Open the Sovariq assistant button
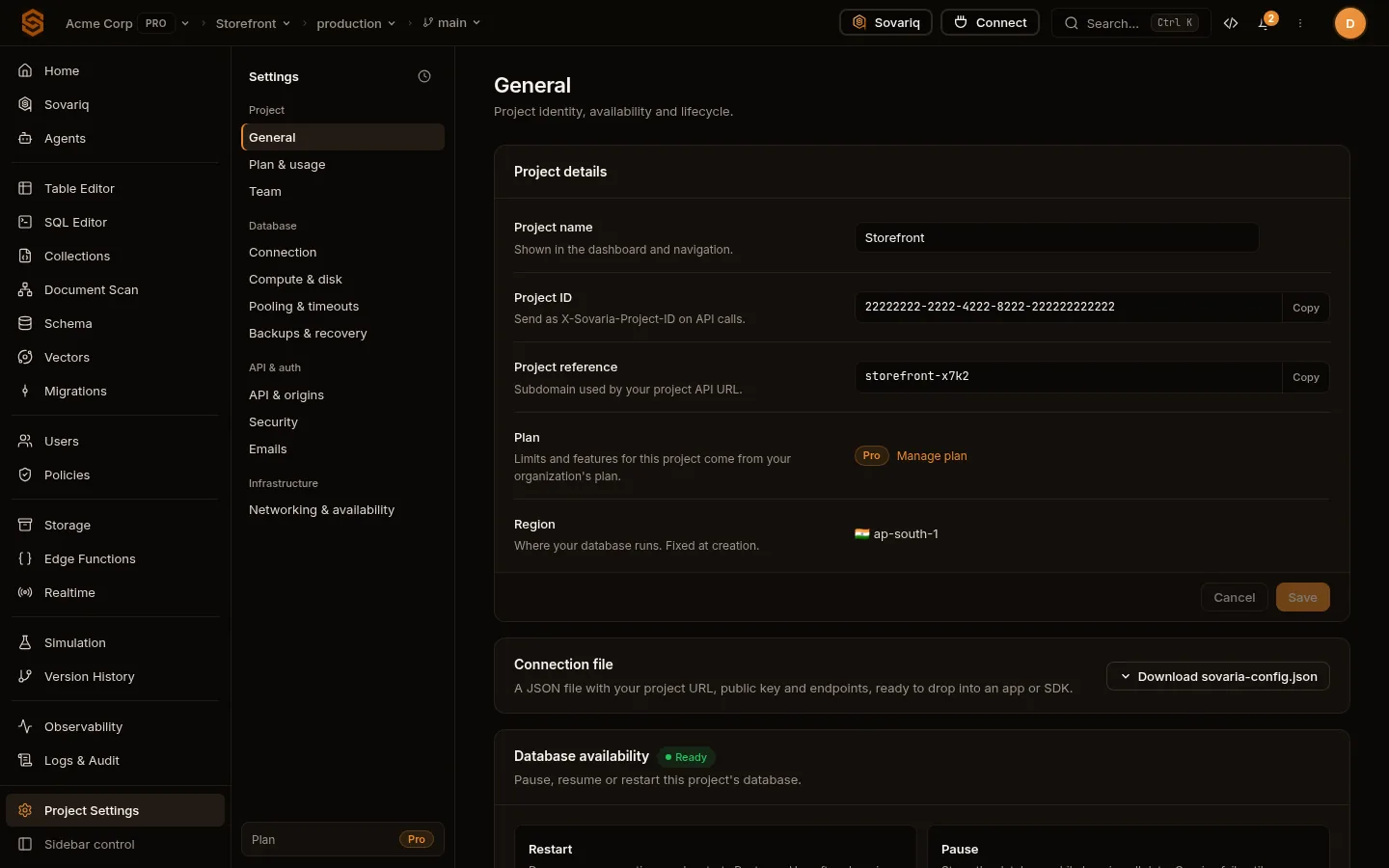Image resolution: width=1389 pixels, height=868 pixels. click(x=885, y=23)
